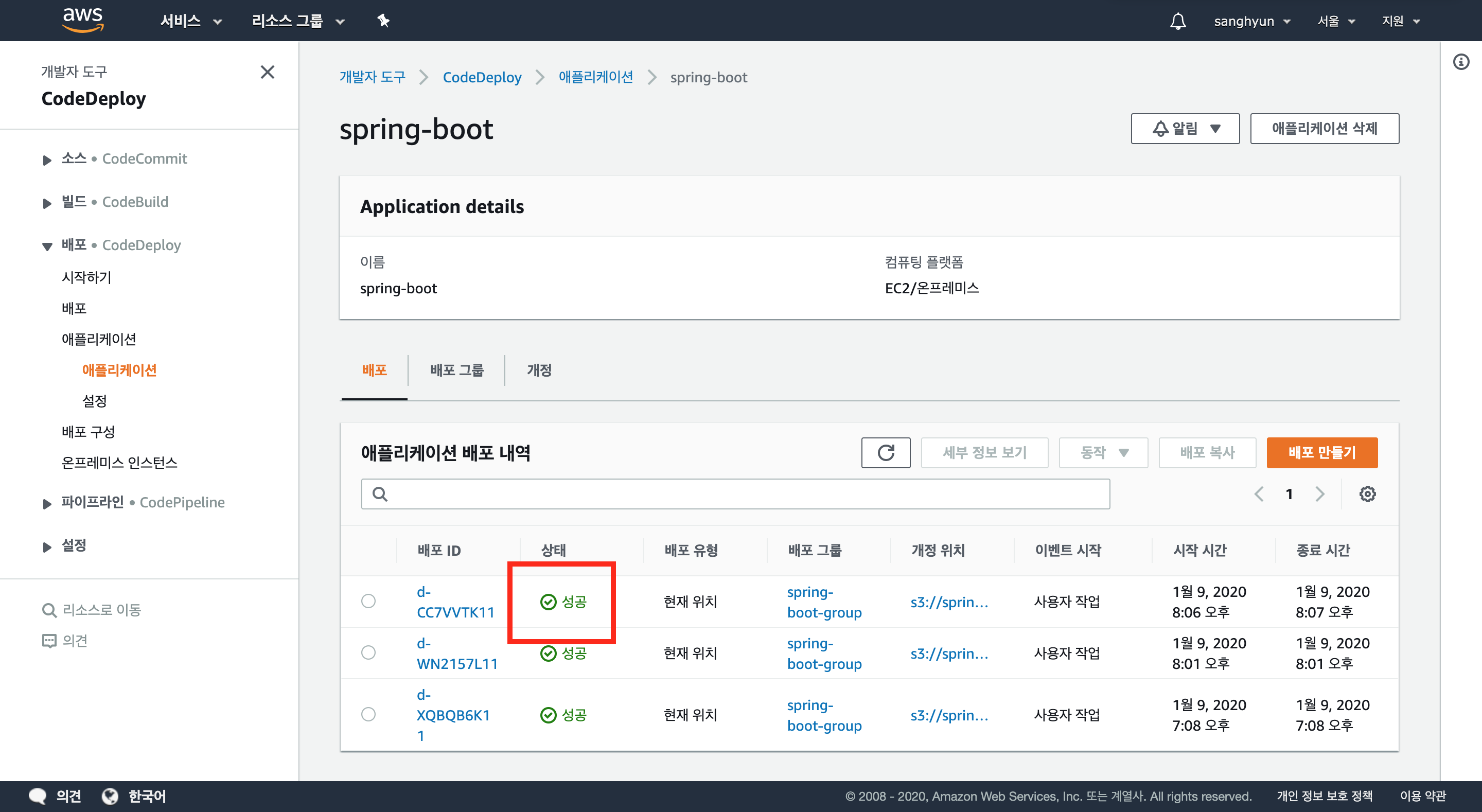Open the 알림 notification dropdown button

1185,128
